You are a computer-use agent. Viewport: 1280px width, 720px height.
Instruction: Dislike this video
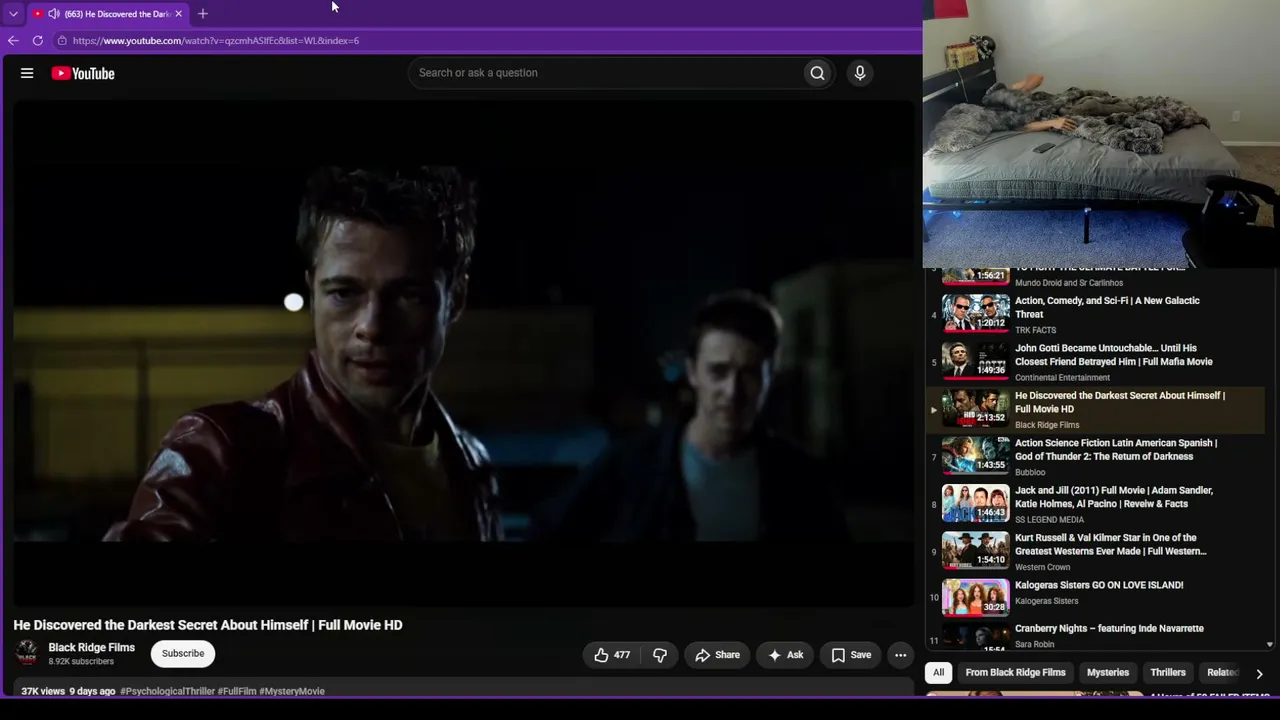(x=660, y=655)
